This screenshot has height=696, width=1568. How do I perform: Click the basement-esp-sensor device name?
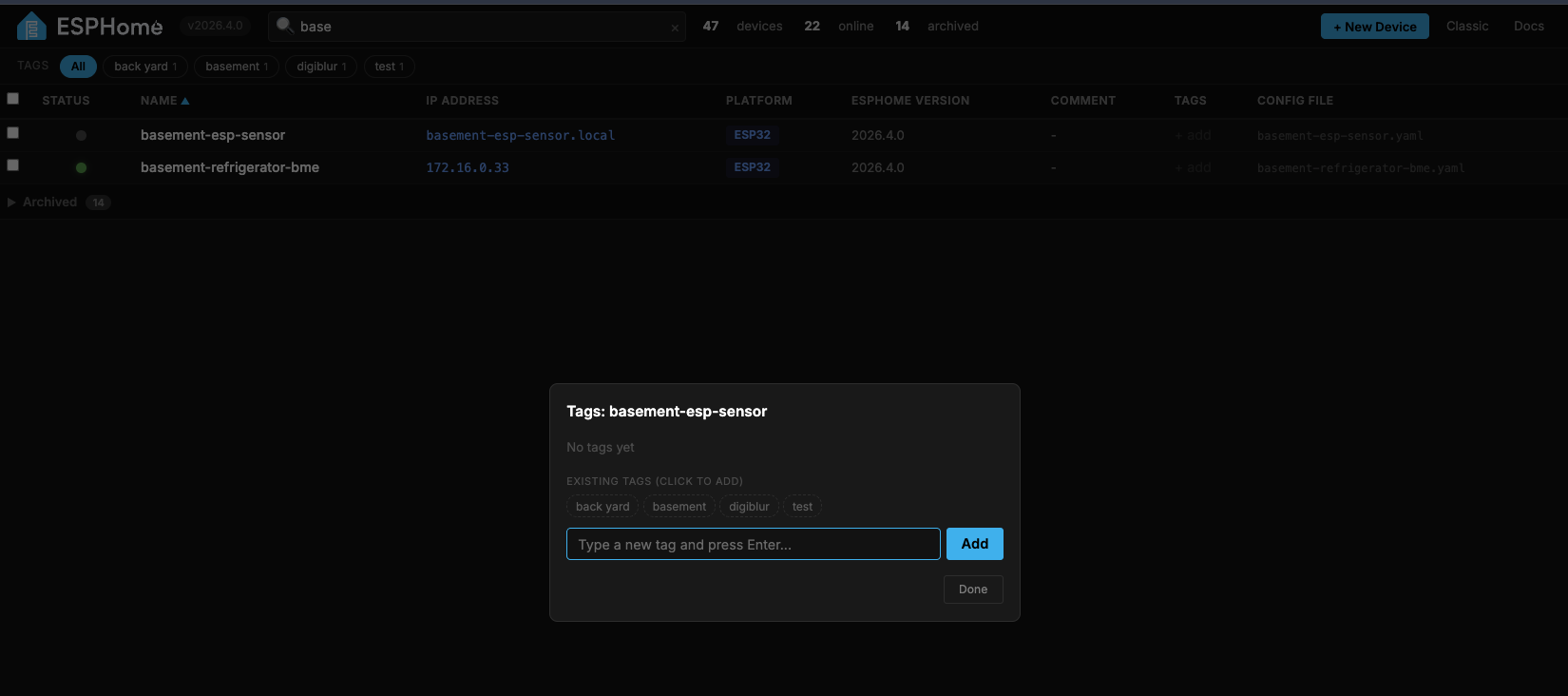[213, 135]
